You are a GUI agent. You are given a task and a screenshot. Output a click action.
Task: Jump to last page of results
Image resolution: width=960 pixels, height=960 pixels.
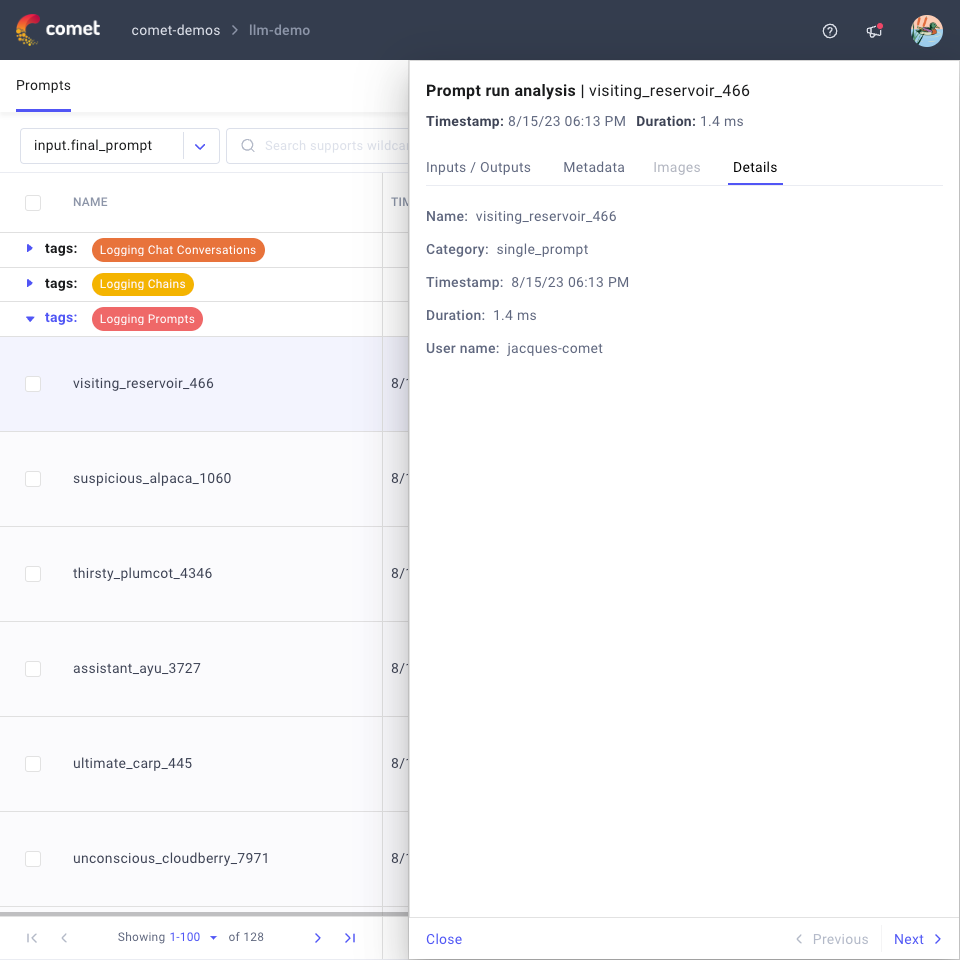click(x=350, y=938)
